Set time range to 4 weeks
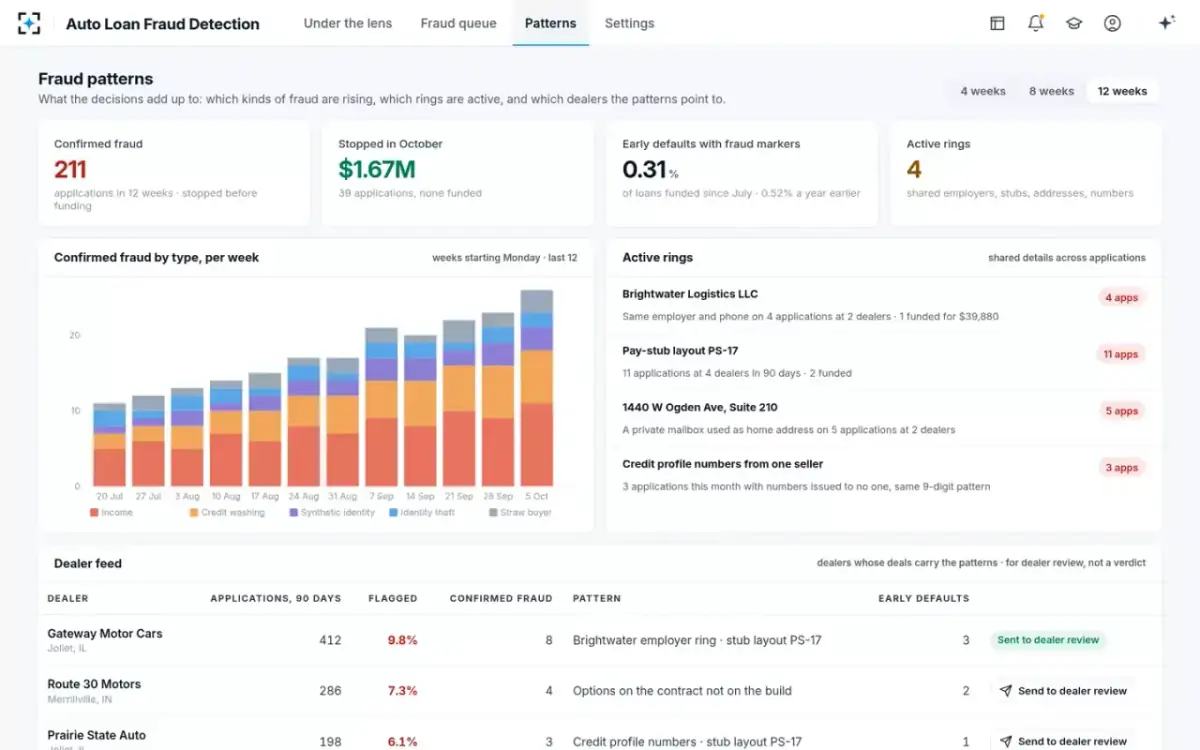 tap(983, 91)
